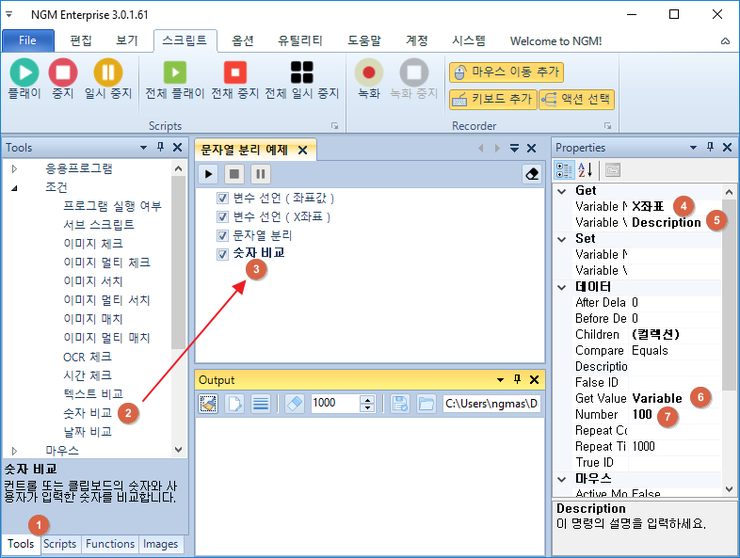The width and height of the screenshot is (740, 558).
Task: Click the Number property value 100
Action: tap(642, 414)
